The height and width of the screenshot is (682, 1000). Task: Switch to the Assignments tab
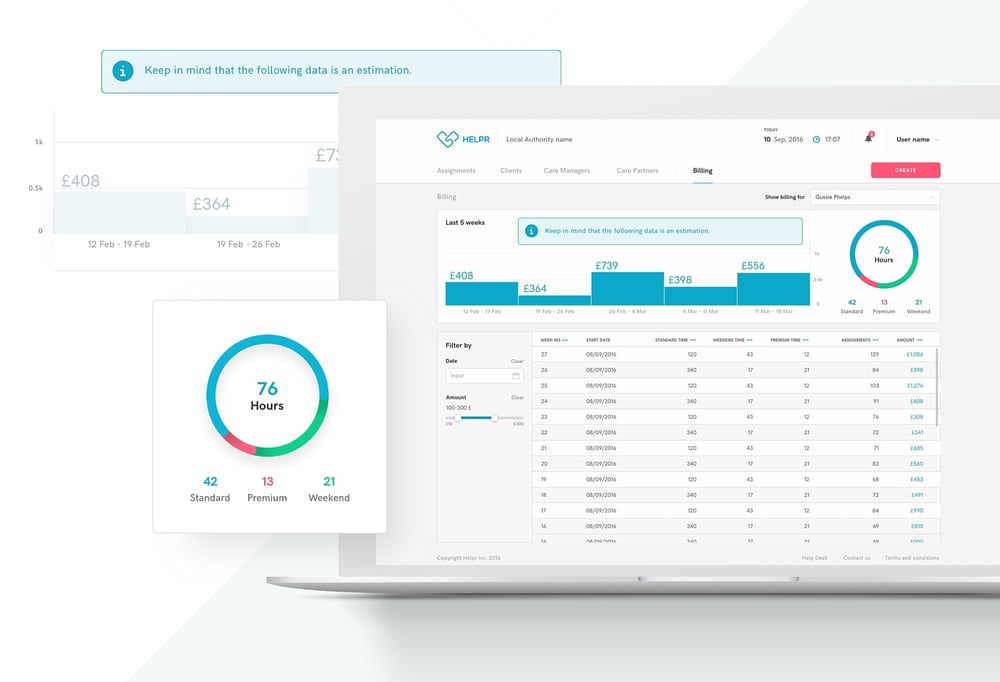pyautogui.click(x=456, y=171)
